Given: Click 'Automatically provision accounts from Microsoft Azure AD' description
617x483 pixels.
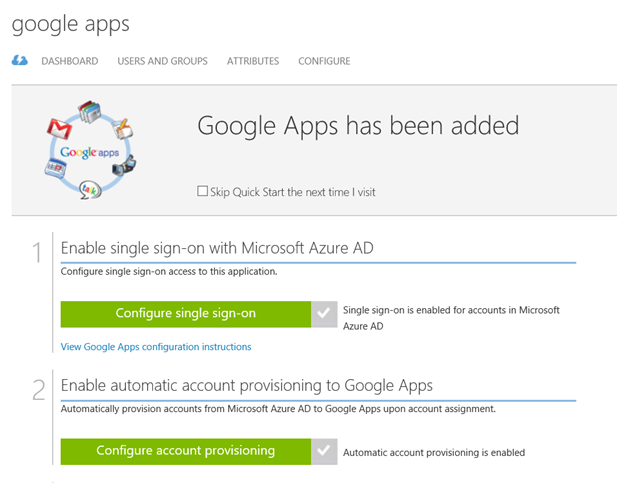Looking at the screenshot, I should [x=278, y=409].
